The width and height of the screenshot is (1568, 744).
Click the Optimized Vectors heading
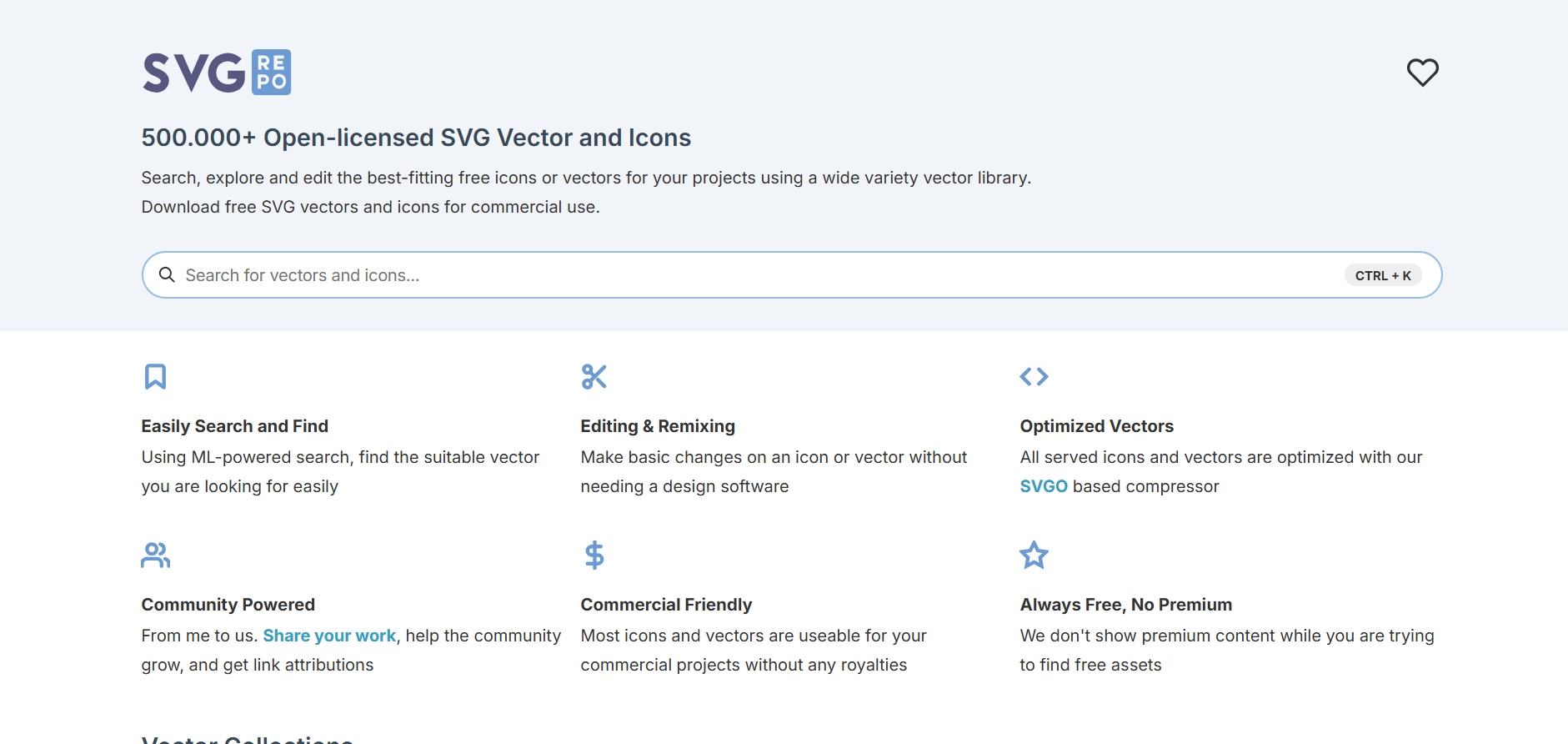(1096, 426)
